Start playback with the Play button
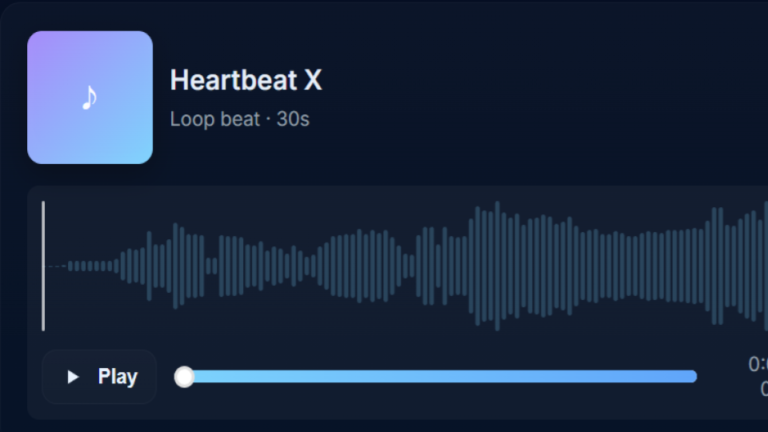The image size is (768, 432). pyautogui.click(x=99, y=377)
